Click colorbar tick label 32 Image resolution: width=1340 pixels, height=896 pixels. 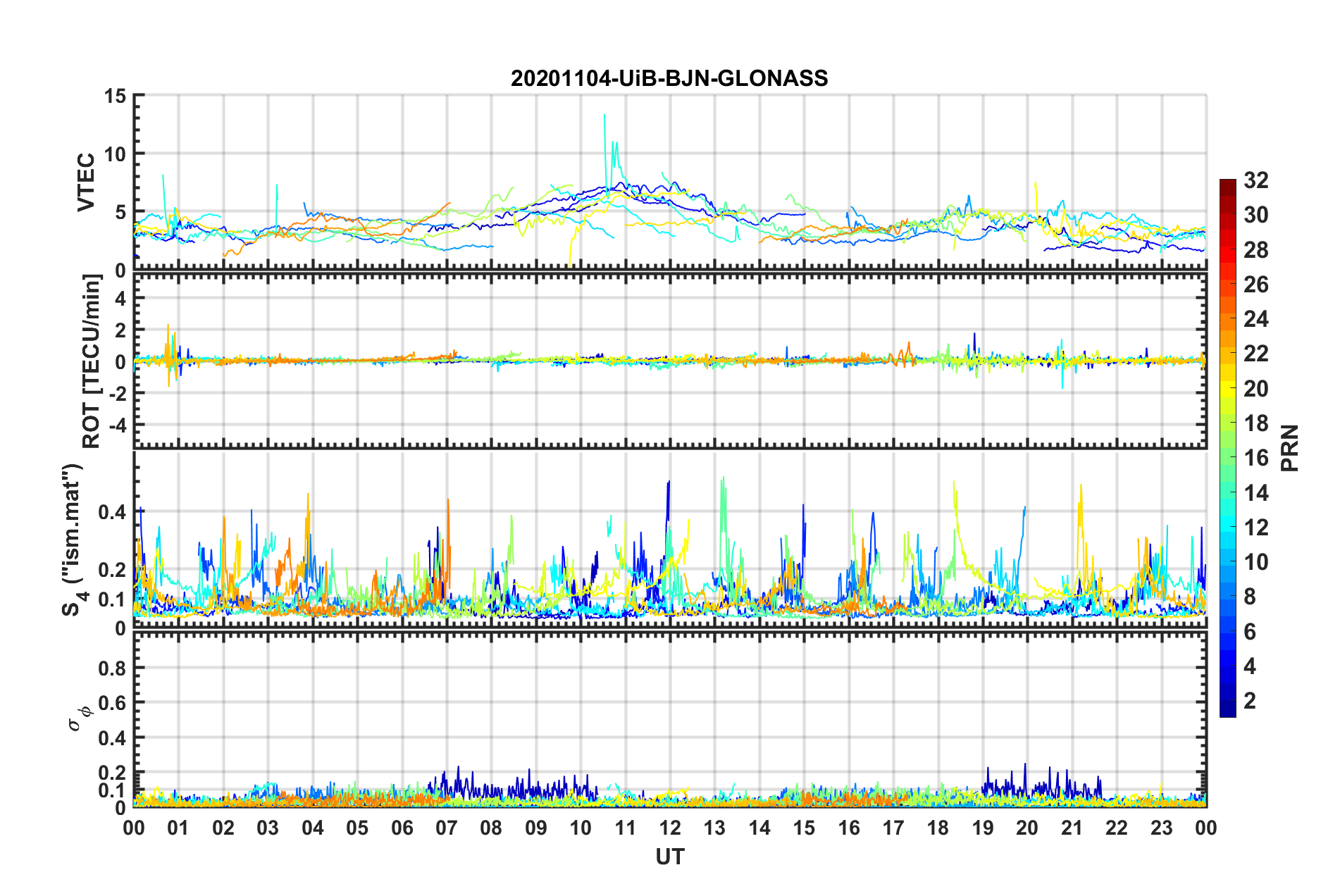click(1255, 180)
